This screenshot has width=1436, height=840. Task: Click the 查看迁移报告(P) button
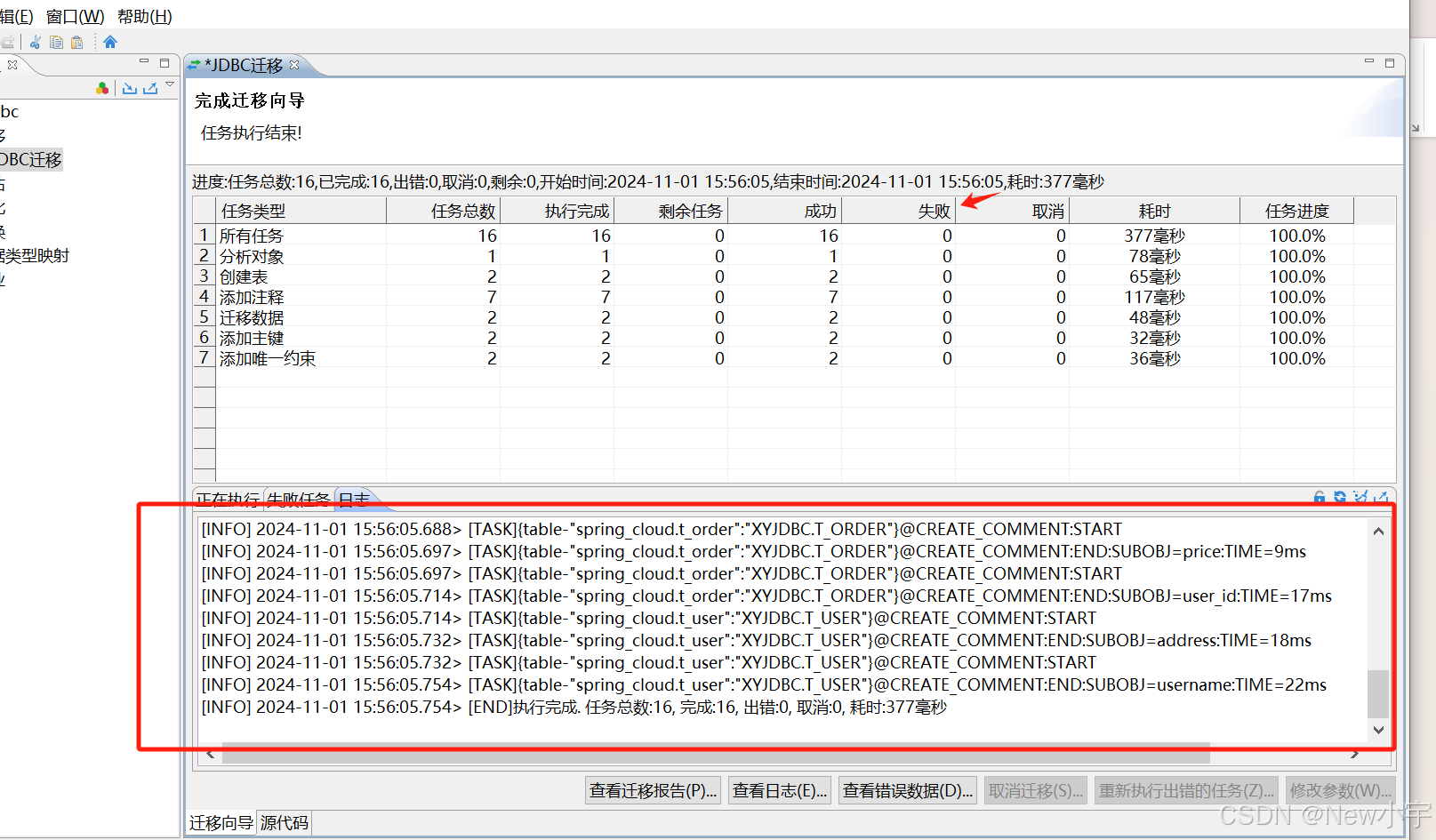pyautogui.click(x=653, y=789)
